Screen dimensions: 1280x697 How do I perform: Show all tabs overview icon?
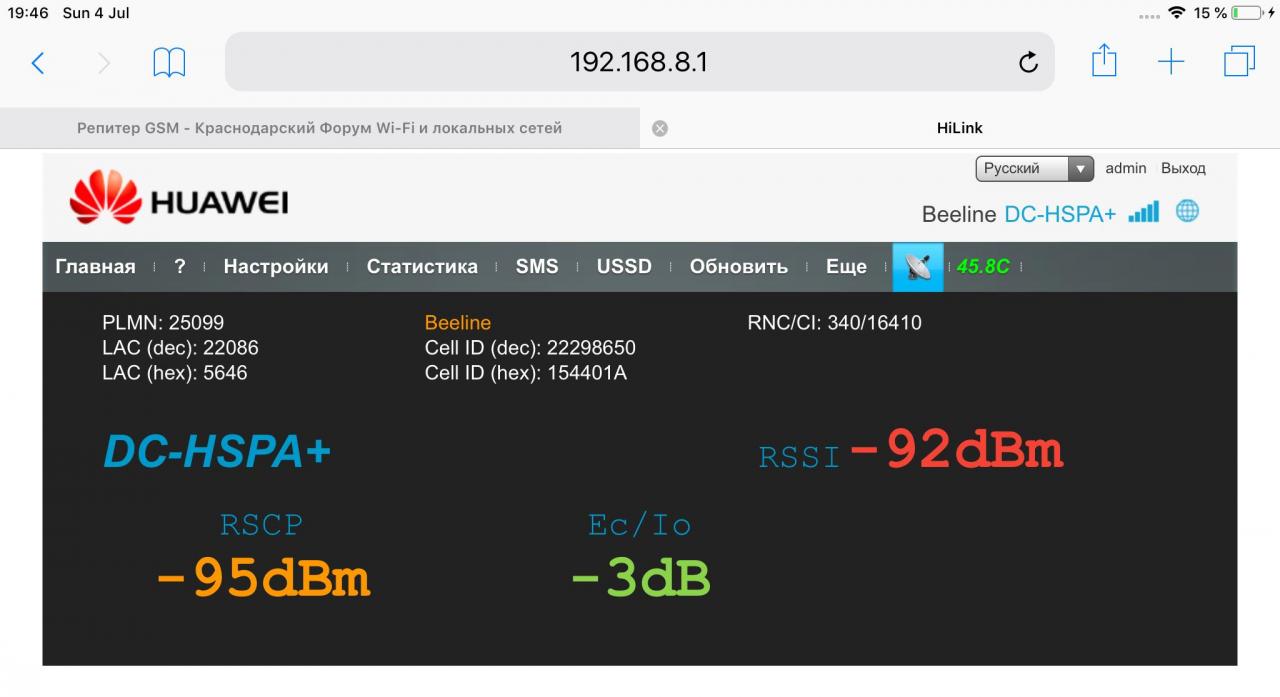(x=1239, y=61)
